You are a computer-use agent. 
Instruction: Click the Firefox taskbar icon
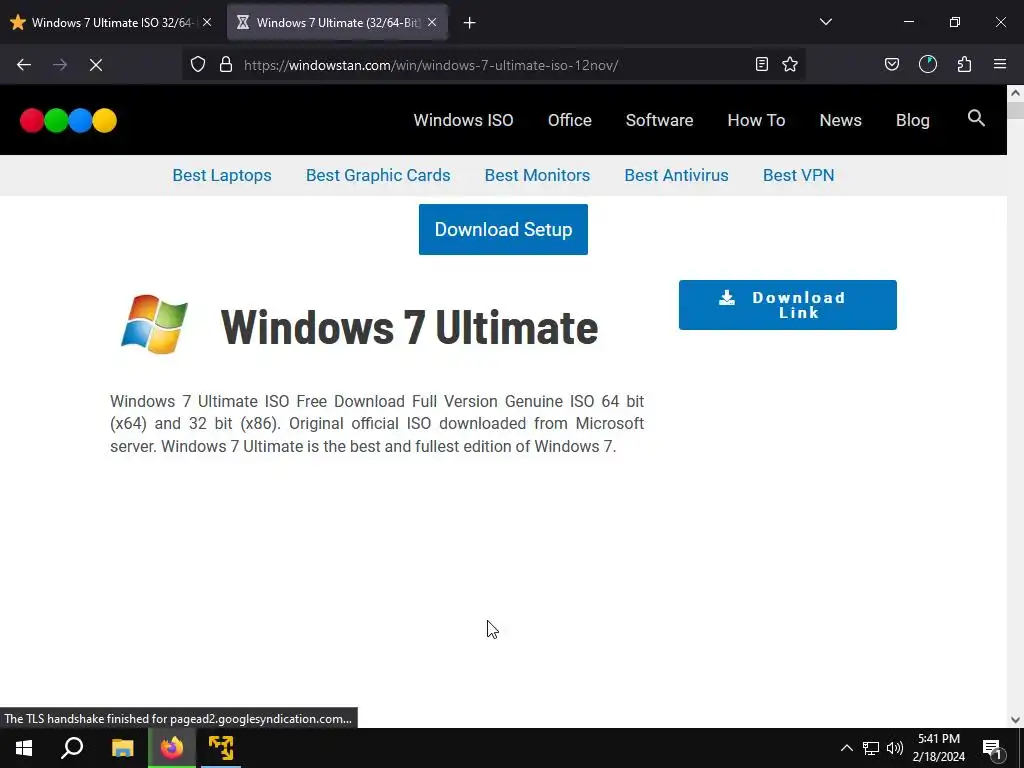pos(172,748)
